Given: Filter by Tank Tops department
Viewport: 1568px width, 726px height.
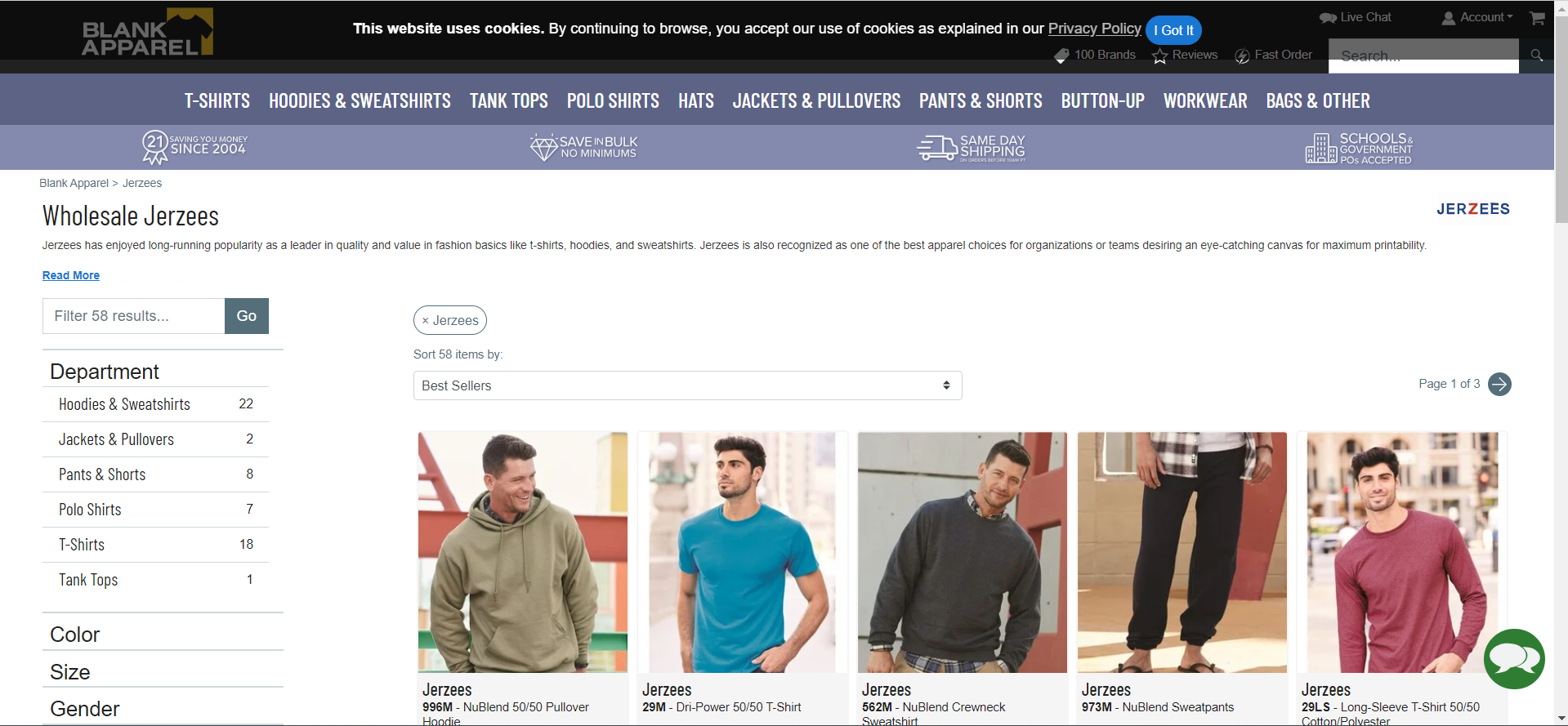Looking at the screenshot, I should [155, 580].
